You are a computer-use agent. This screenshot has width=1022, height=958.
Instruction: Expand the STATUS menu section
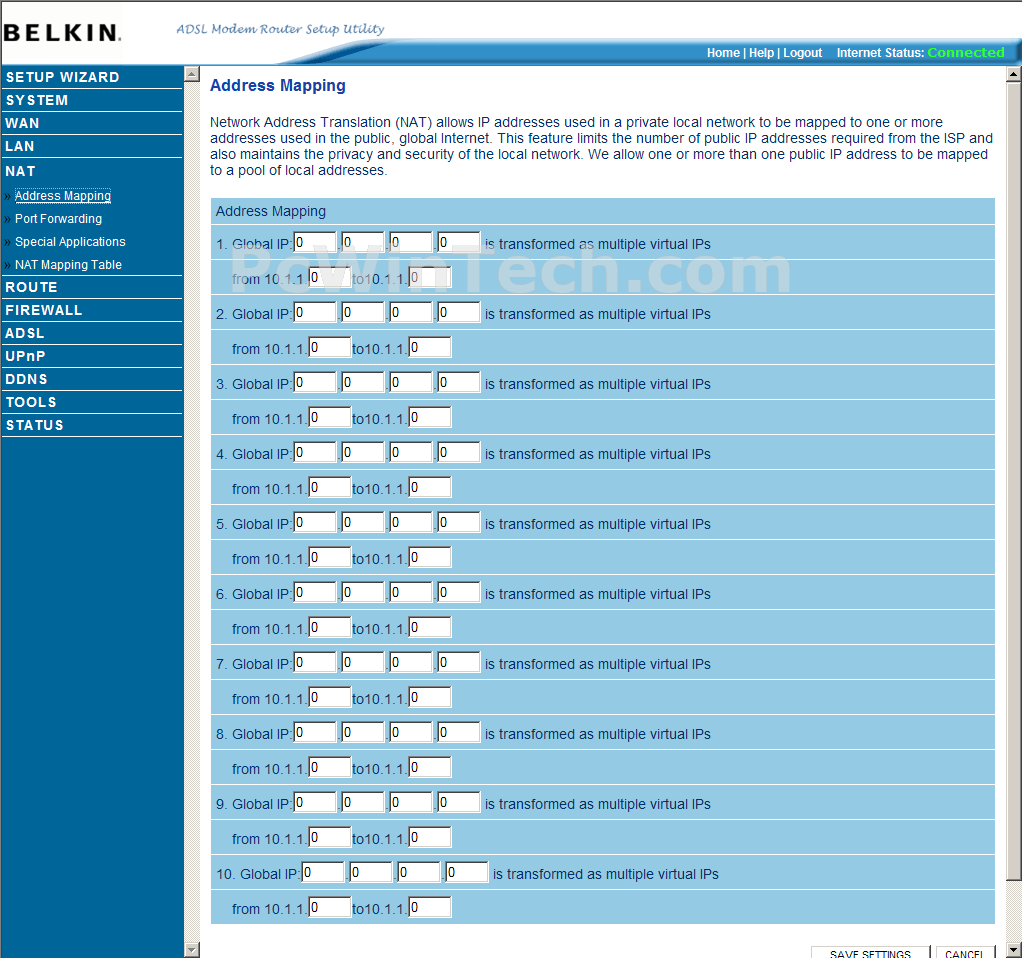coord(35,425)
